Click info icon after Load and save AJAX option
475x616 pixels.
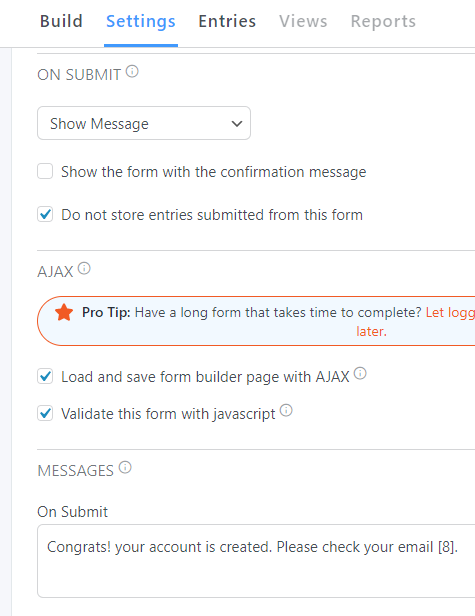(x=360, y=373)
